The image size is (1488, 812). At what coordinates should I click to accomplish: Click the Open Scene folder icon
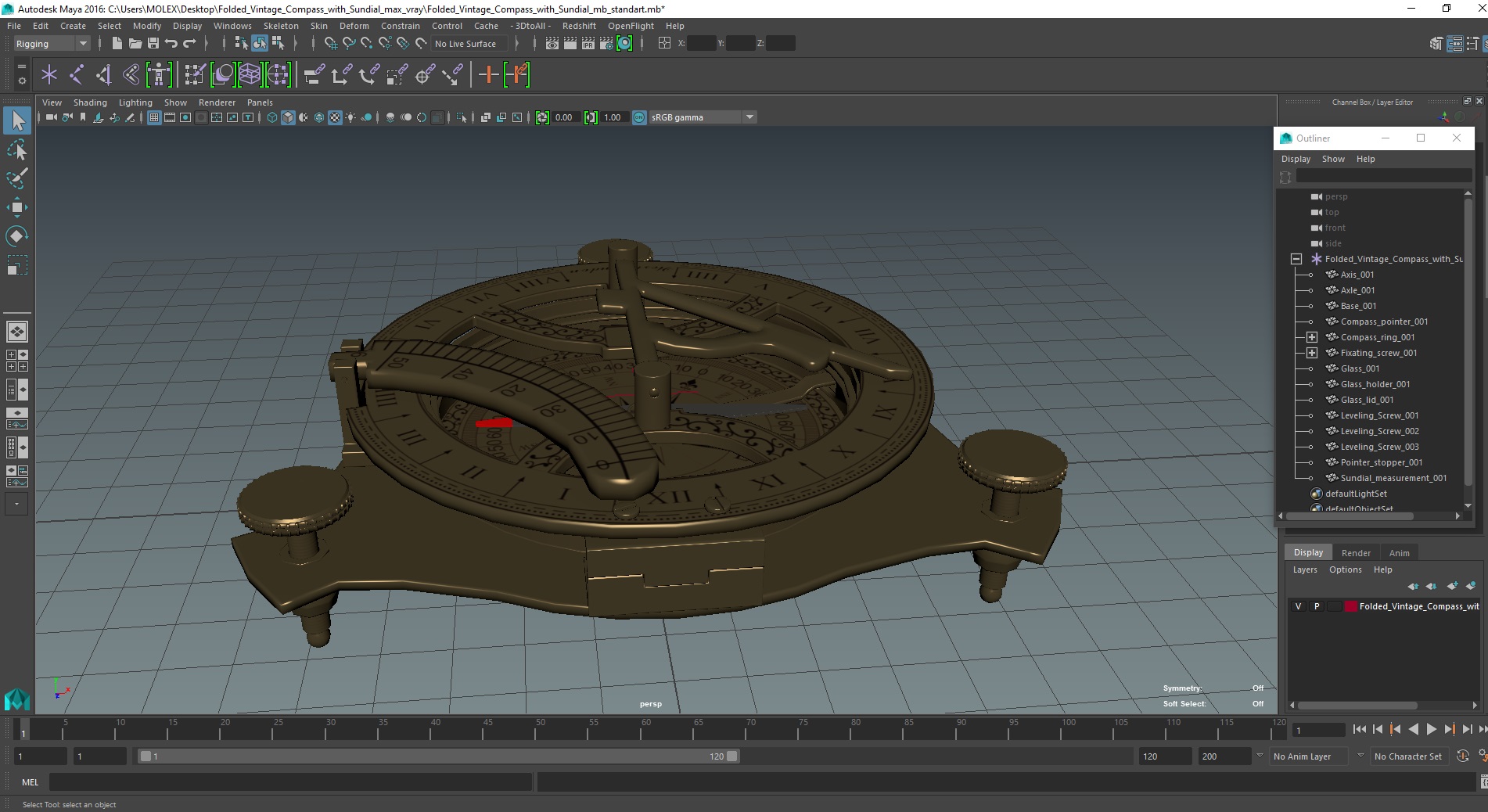pyautogui.click(x=135, y=44)
